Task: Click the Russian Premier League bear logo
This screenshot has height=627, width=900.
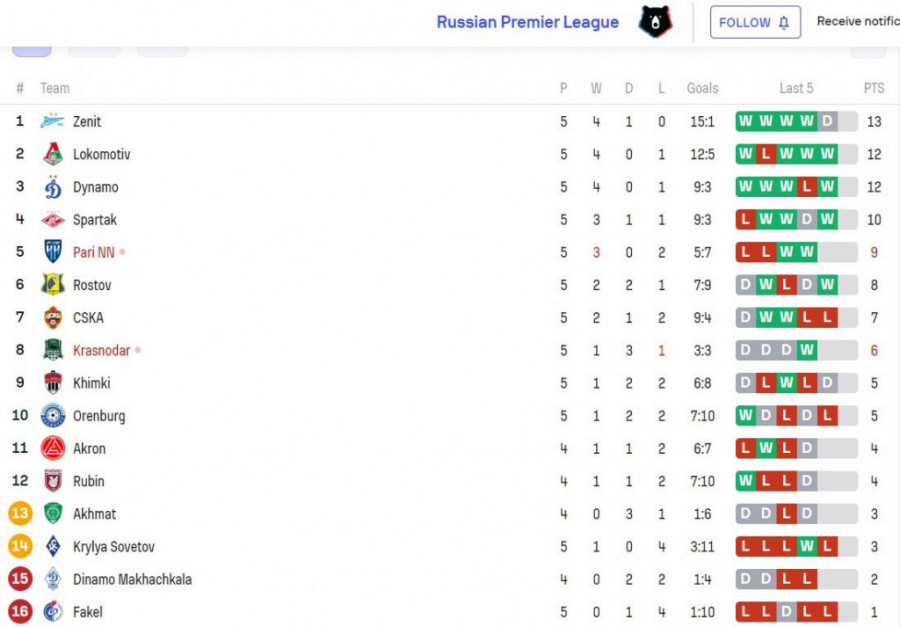Action: pos(655,22)
